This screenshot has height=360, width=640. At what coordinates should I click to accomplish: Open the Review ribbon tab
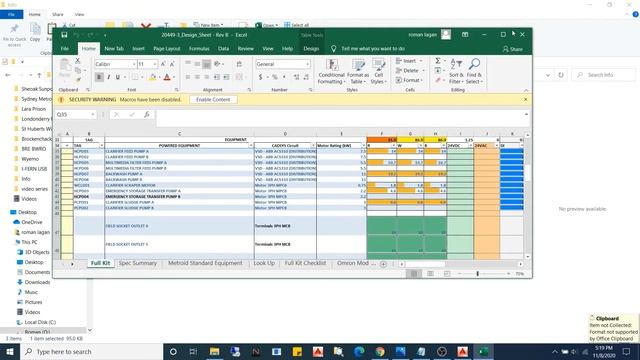tap(245, 49)
